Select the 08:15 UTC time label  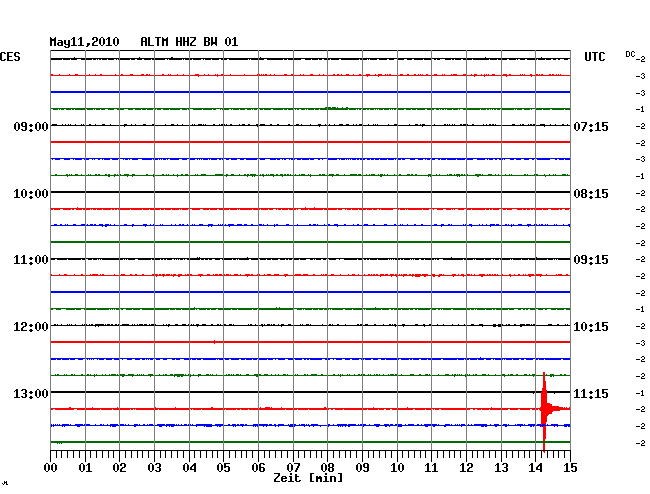(x=591, y=194)
